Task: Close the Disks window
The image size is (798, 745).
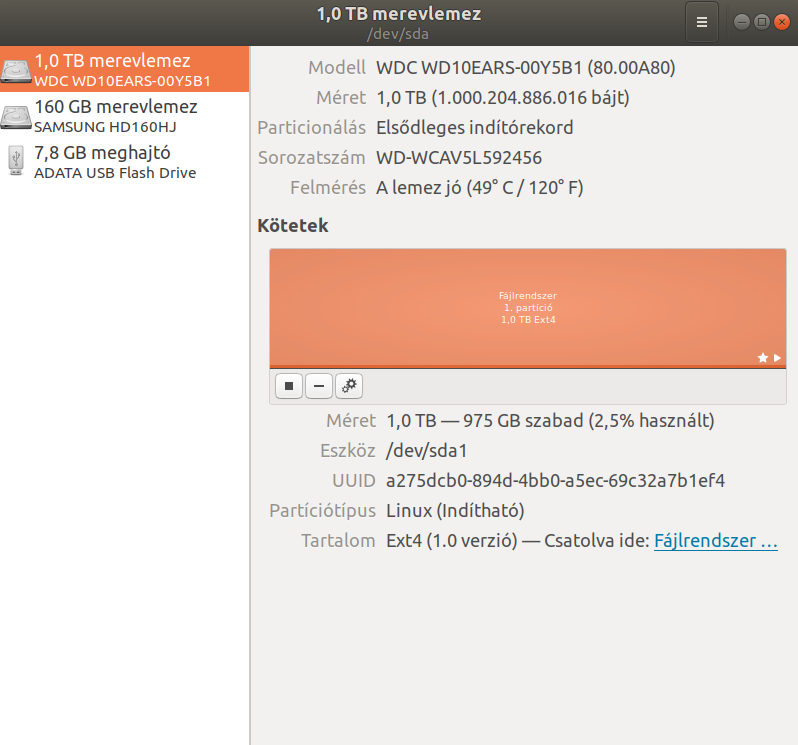Action: (782, 22)
